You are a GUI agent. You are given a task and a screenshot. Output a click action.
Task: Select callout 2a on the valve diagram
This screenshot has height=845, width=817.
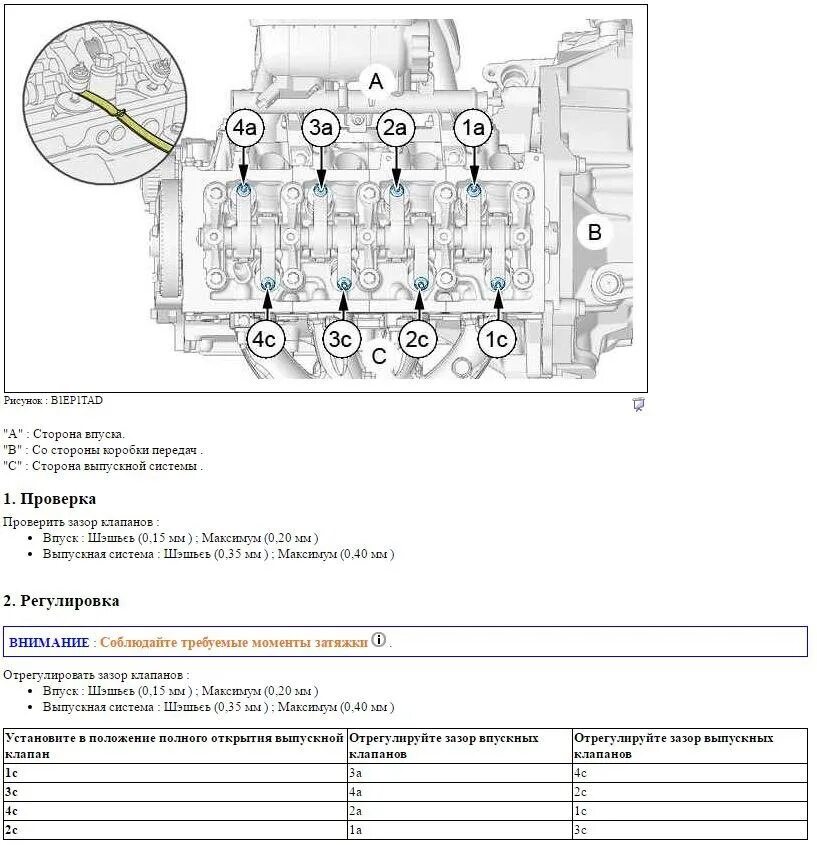(x=395, y=127)
